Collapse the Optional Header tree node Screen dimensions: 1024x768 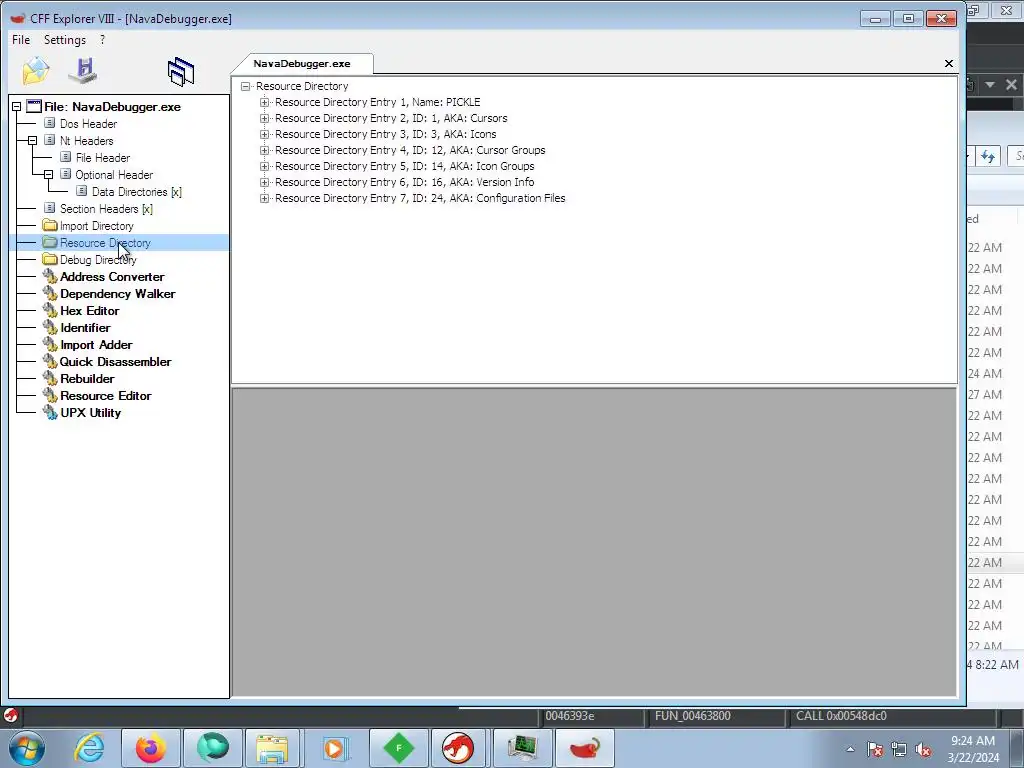coord(48,174)
